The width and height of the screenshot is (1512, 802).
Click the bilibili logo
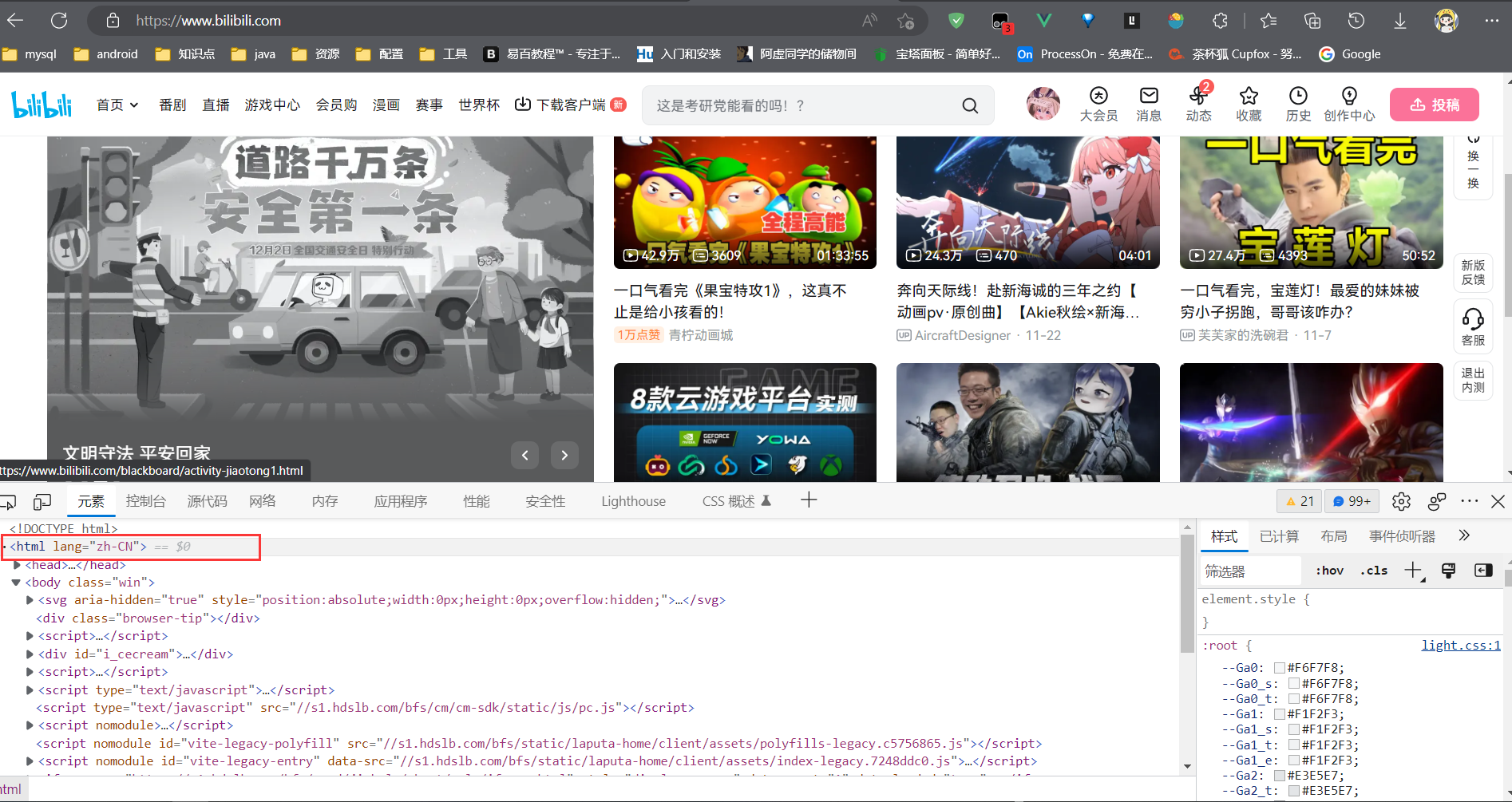coord(42,105)
